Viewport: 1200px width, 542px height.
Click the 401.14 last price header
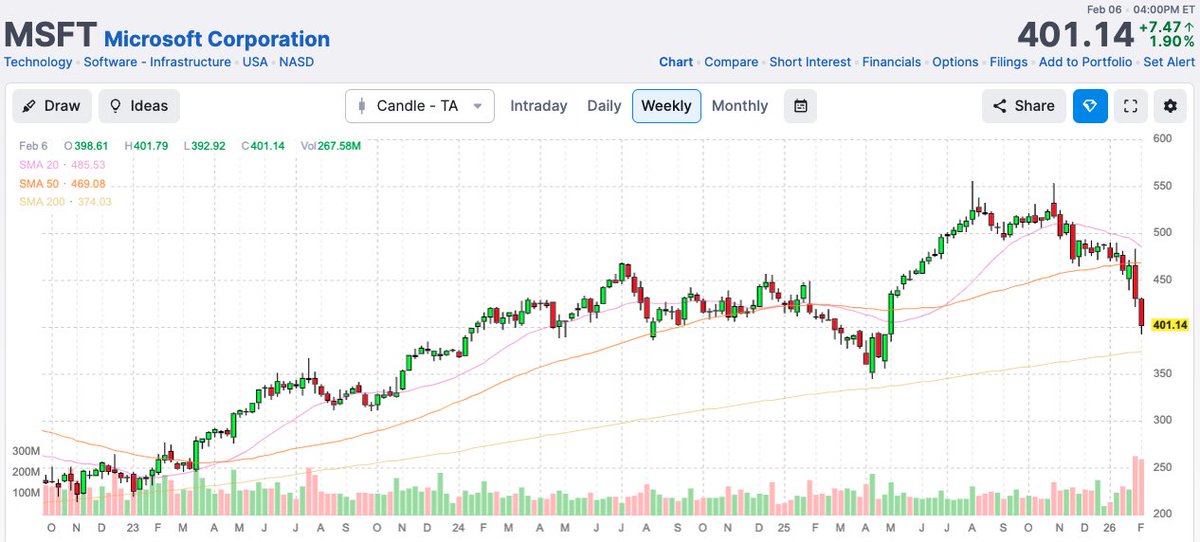pyautogui.click(x=1074, y=35)
